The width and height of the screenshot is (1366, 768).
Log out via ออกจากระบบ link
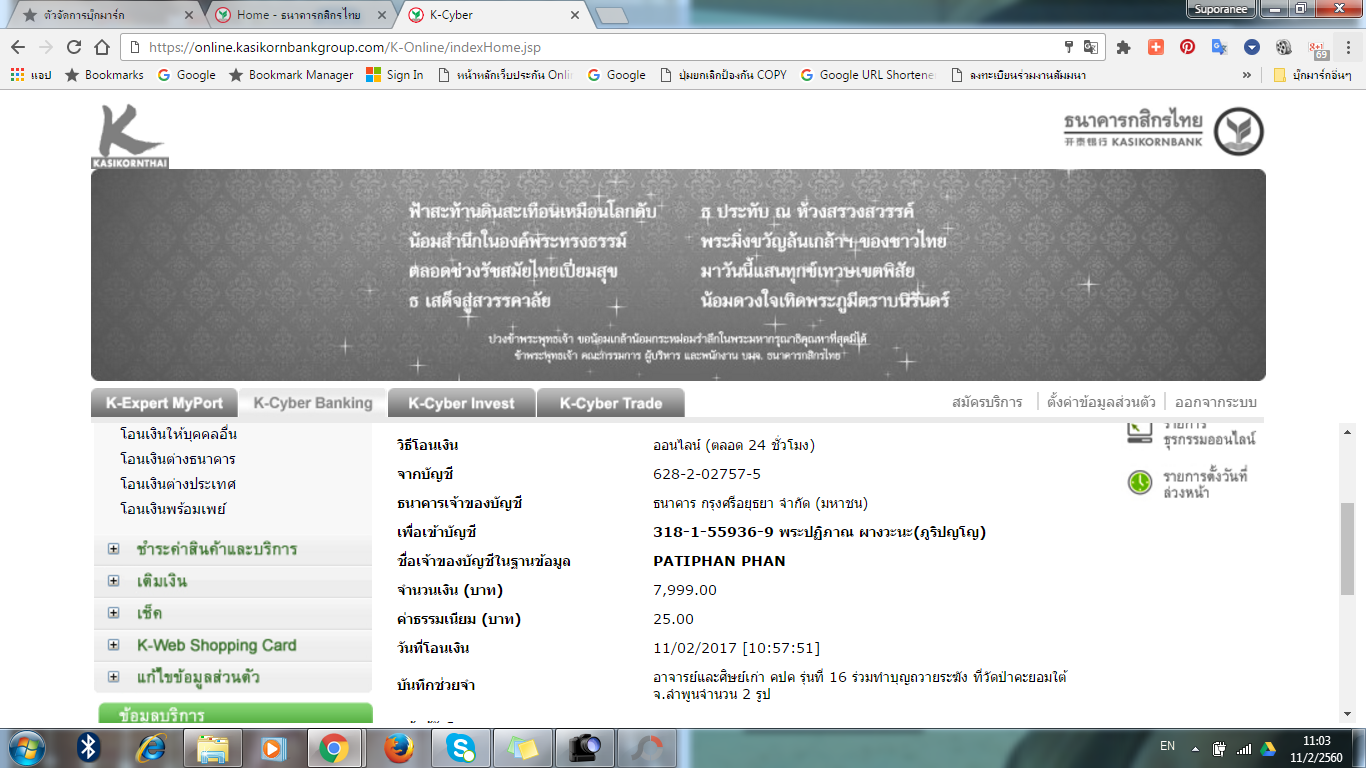click(1216, 402)
